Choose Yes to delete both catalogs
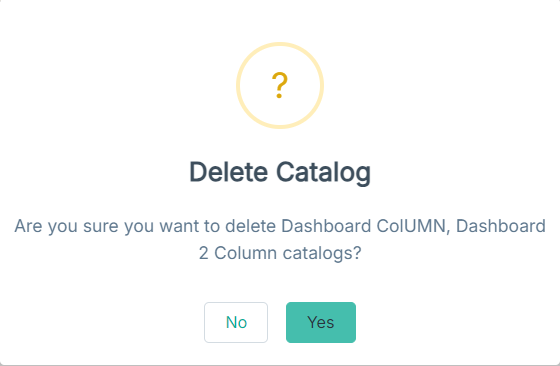This screenshot has height=366, width=560. 321,322
